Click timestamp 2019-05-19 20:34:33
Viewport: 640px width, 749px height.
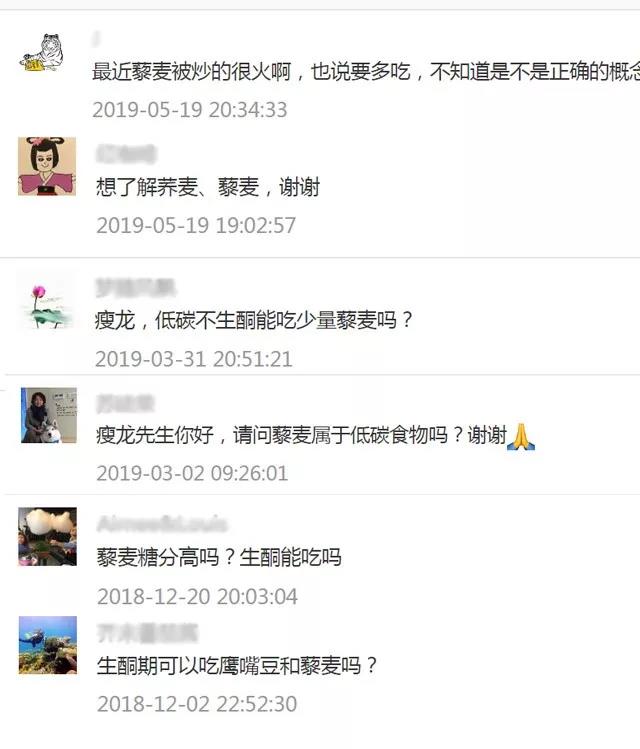click(x=190, y=110)
